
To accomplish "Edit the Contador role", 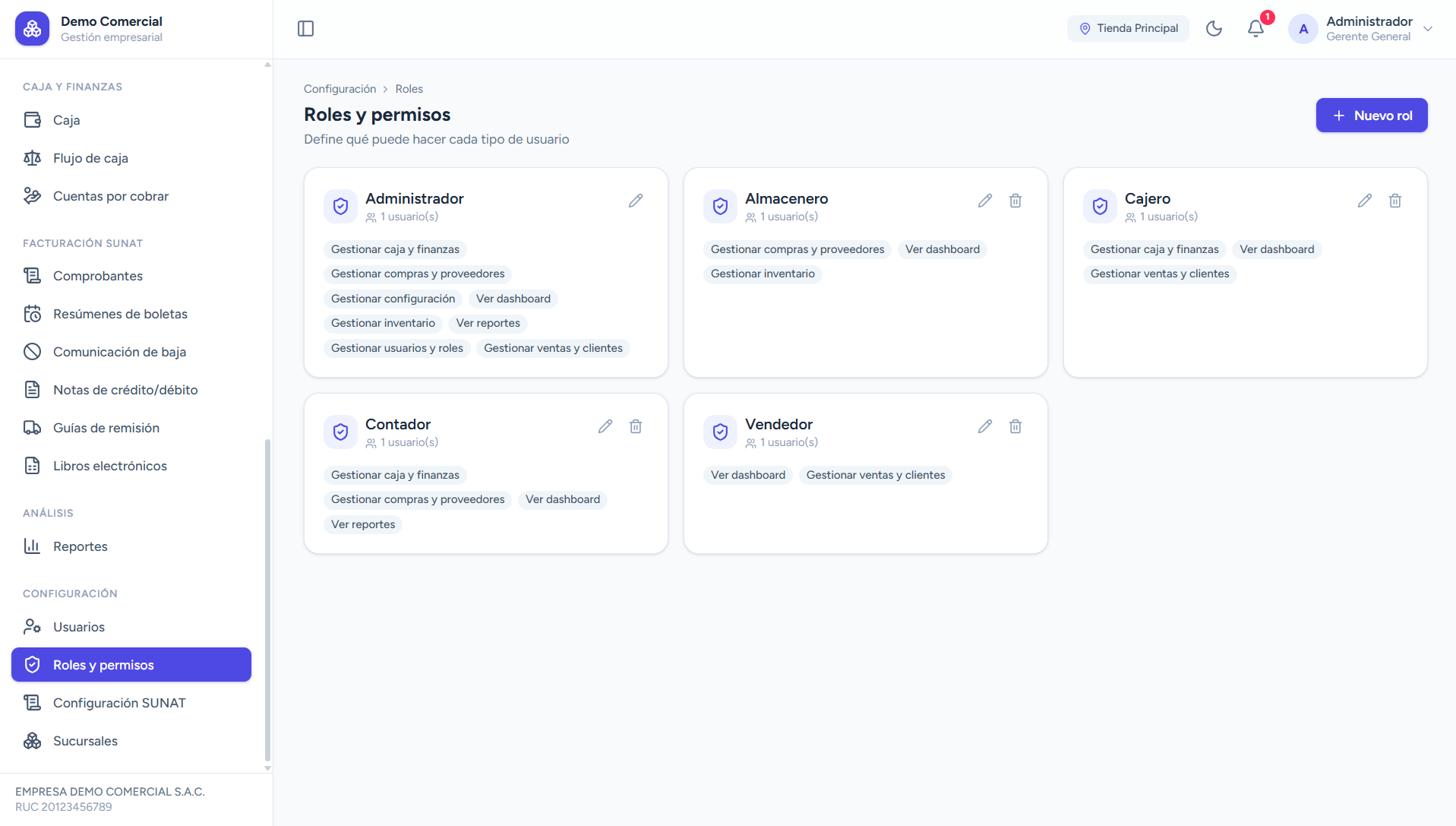I will coord(605,426).
